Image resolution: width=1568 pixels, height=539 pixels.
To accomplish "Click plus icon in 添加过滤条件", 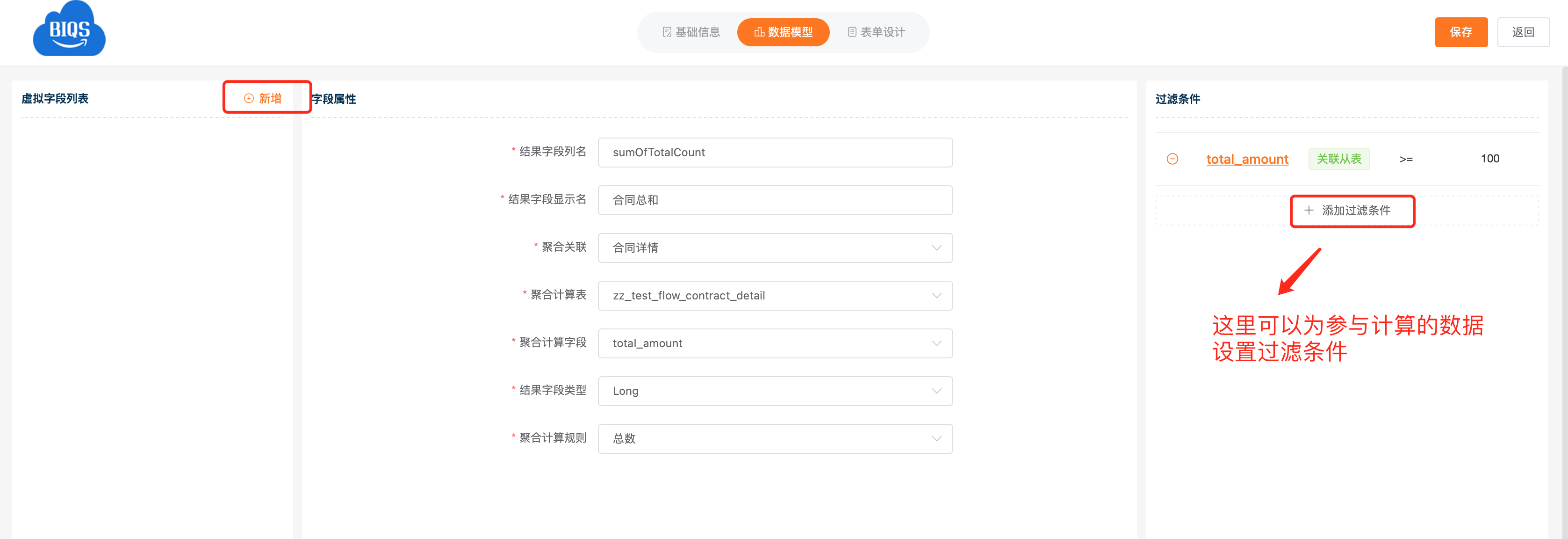I will coord(1308,211).
